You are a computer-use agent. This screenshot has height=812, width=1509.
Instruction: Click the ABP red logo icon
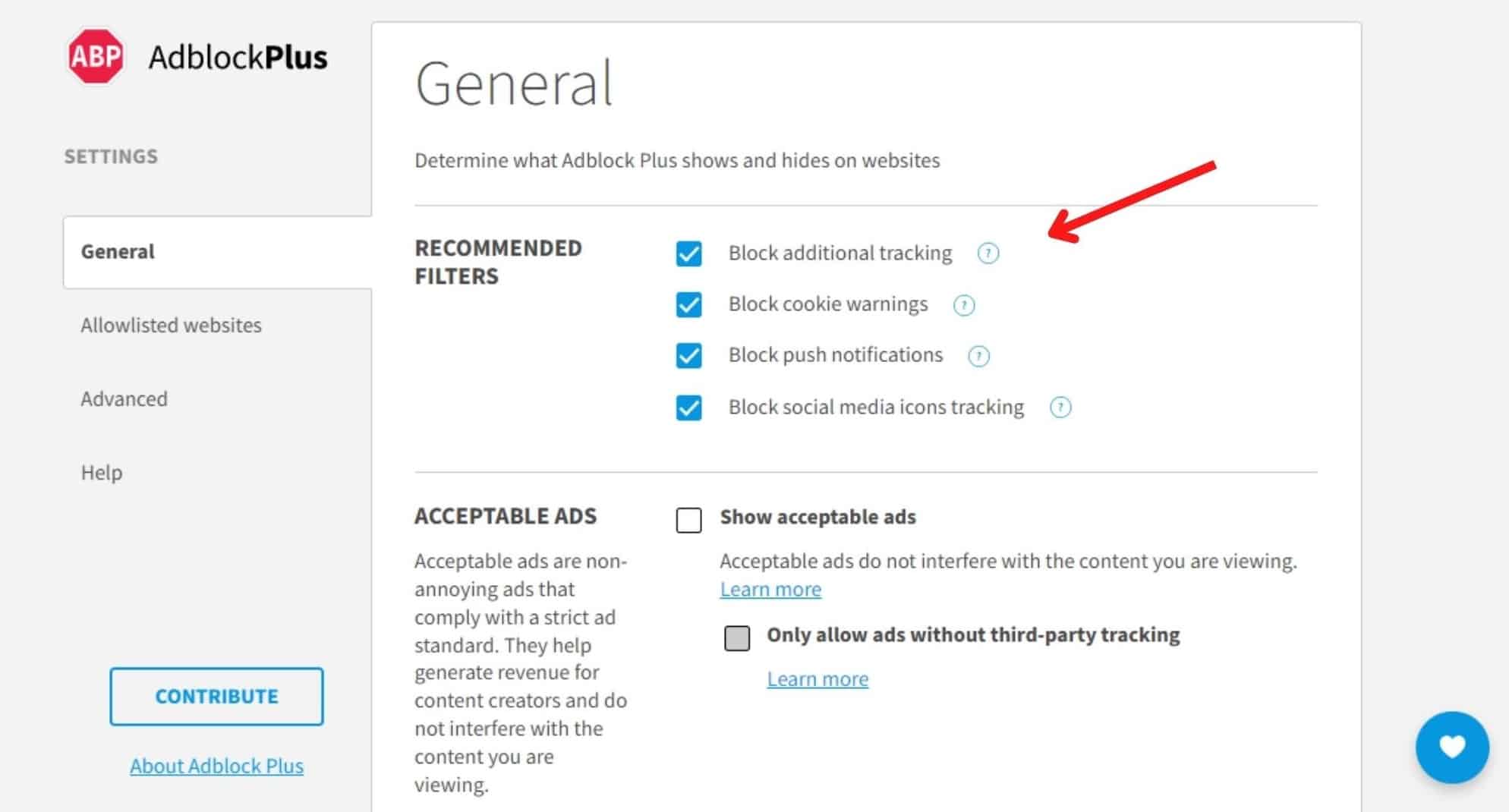[x=95, y=56]
